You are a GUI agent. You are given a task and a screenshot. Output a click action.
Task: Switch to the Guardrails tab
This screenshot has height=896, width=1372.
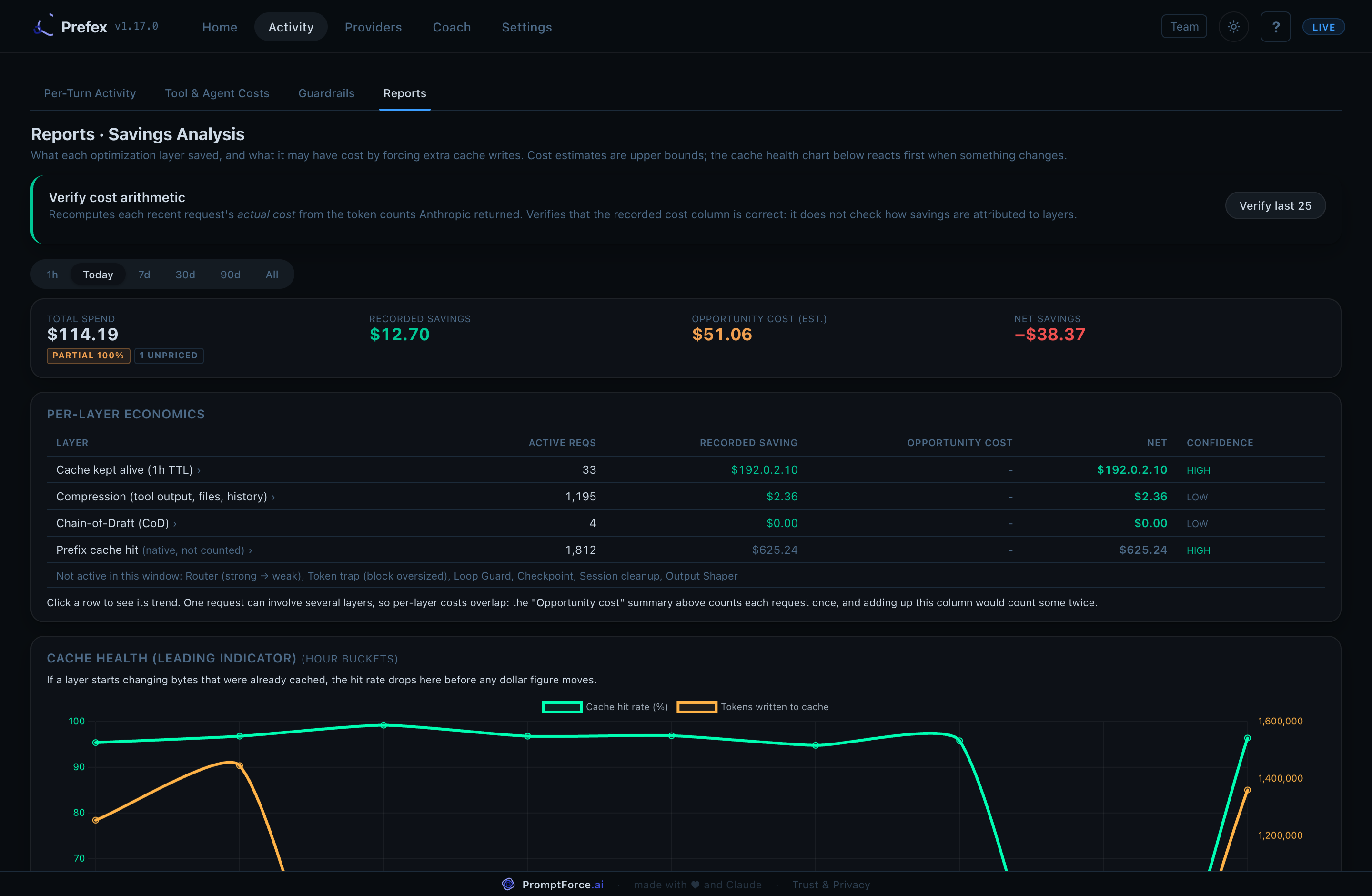coord(326,93)
